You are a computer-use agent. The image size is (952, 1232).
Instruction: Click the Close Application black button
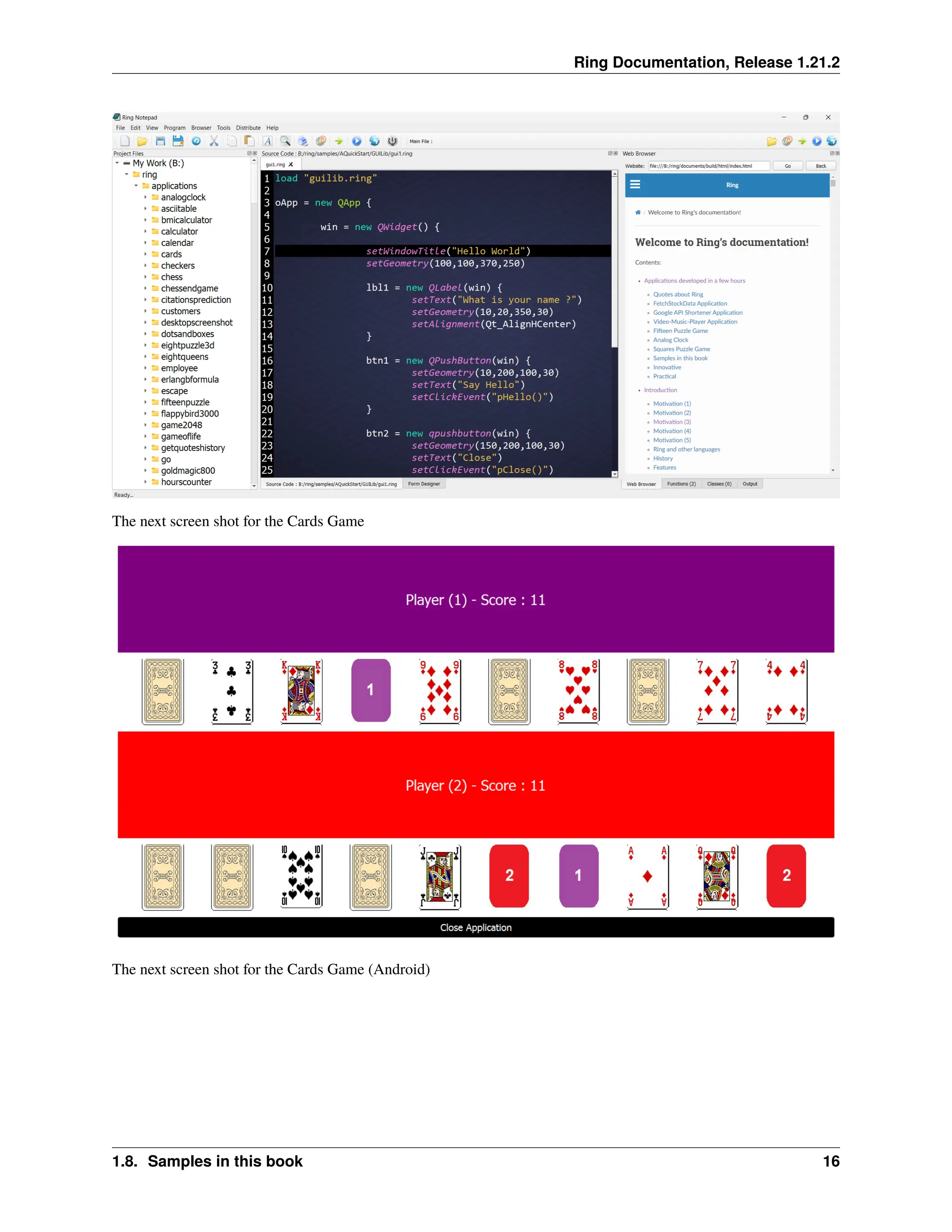[476, 927]
